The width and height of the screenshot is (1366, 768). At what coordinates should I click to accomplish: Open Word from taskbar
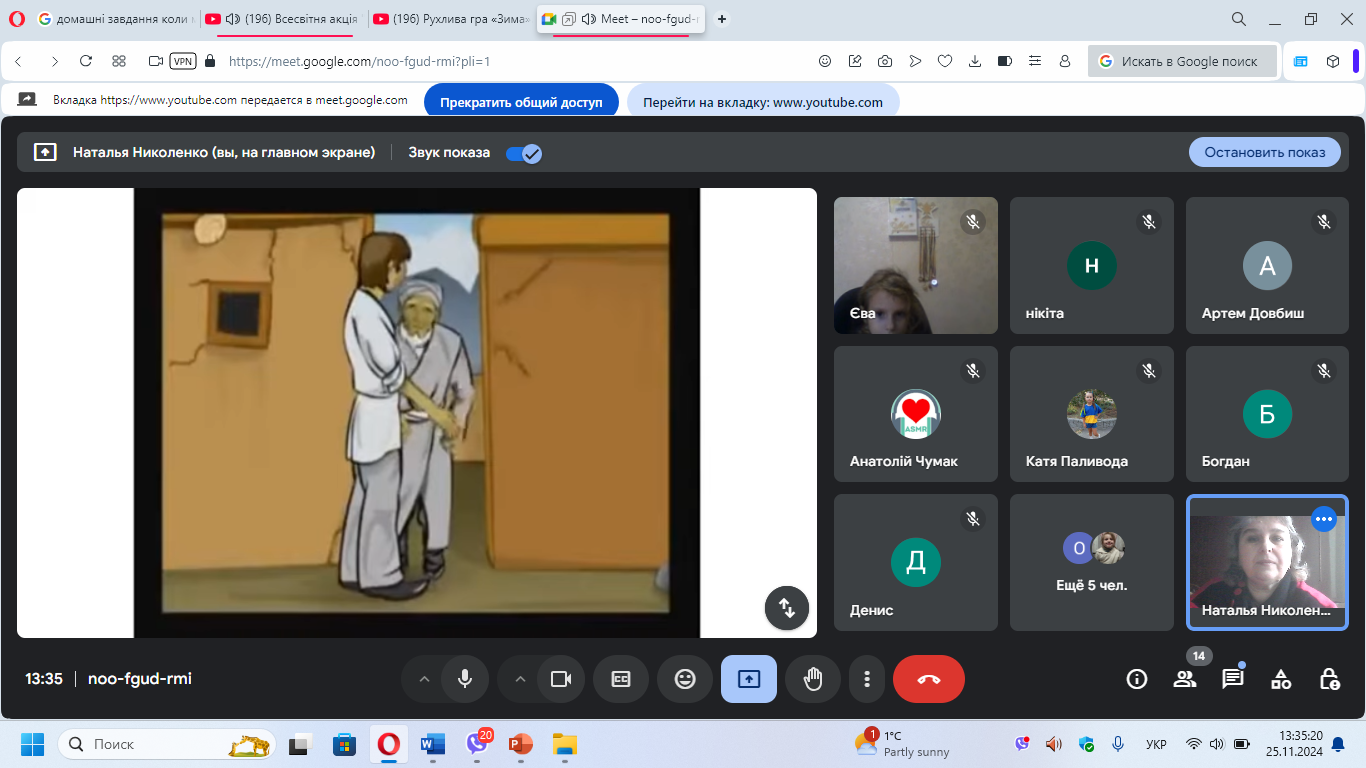pyautogui.click(x=433, y=744)
